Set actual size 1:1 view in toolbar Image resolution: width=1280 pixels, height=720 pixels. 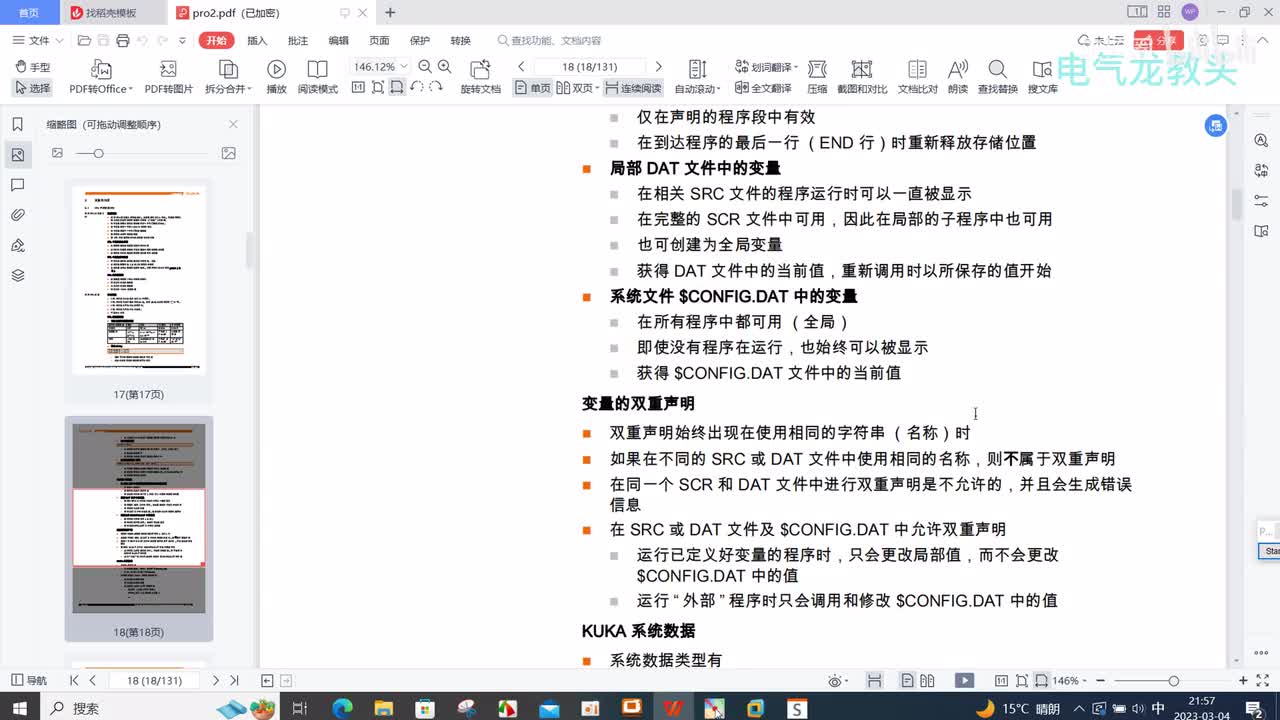point(358,88)
